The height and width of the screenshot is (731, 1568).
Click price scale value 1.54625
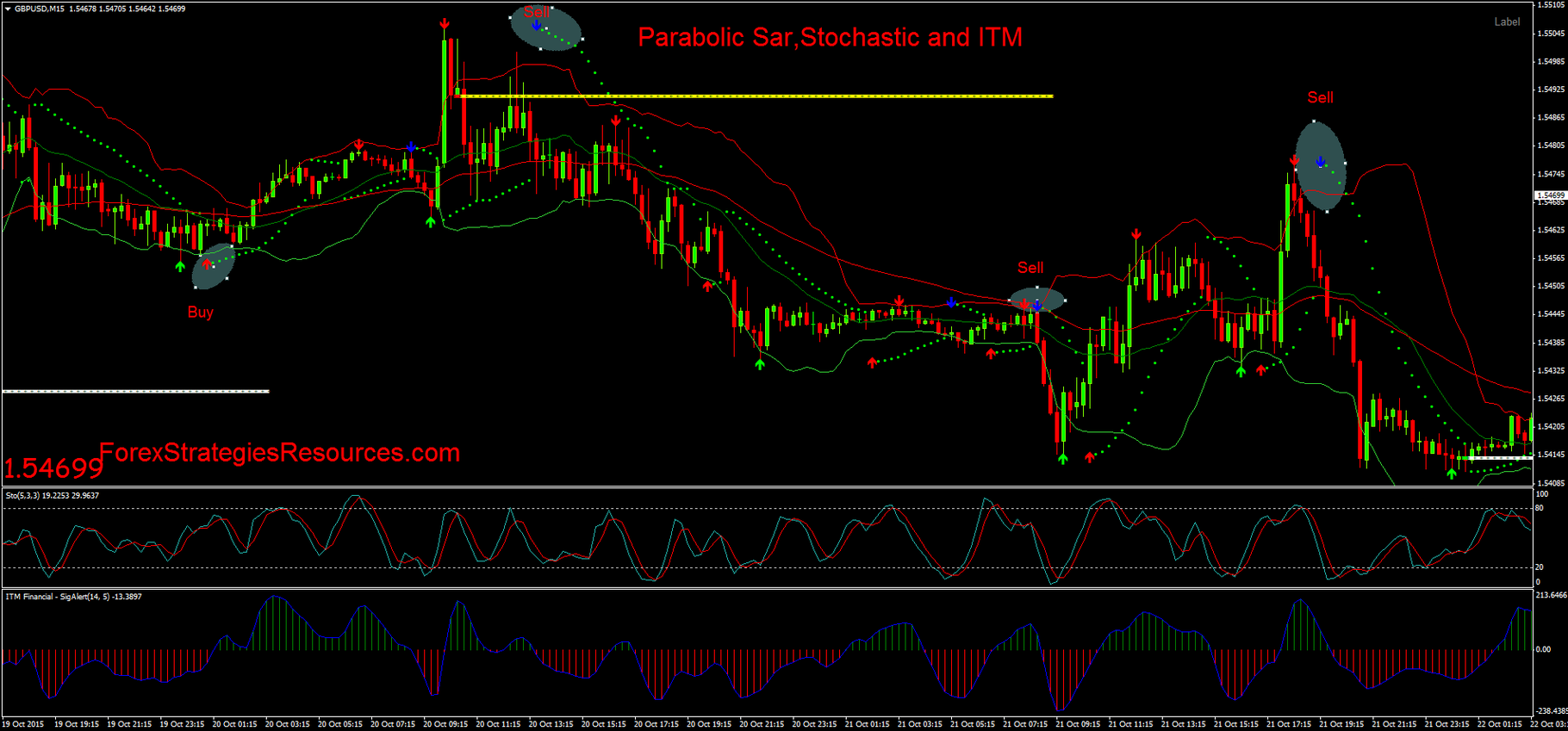coord(1551,230)
